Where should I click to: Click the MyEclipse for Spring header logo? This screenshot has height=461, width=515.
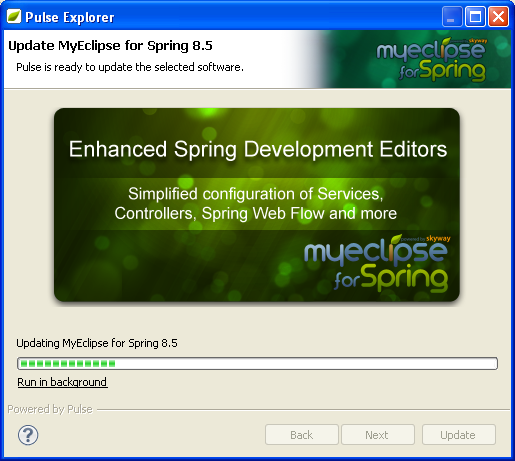pyautogui.click(x=431, y=59)
